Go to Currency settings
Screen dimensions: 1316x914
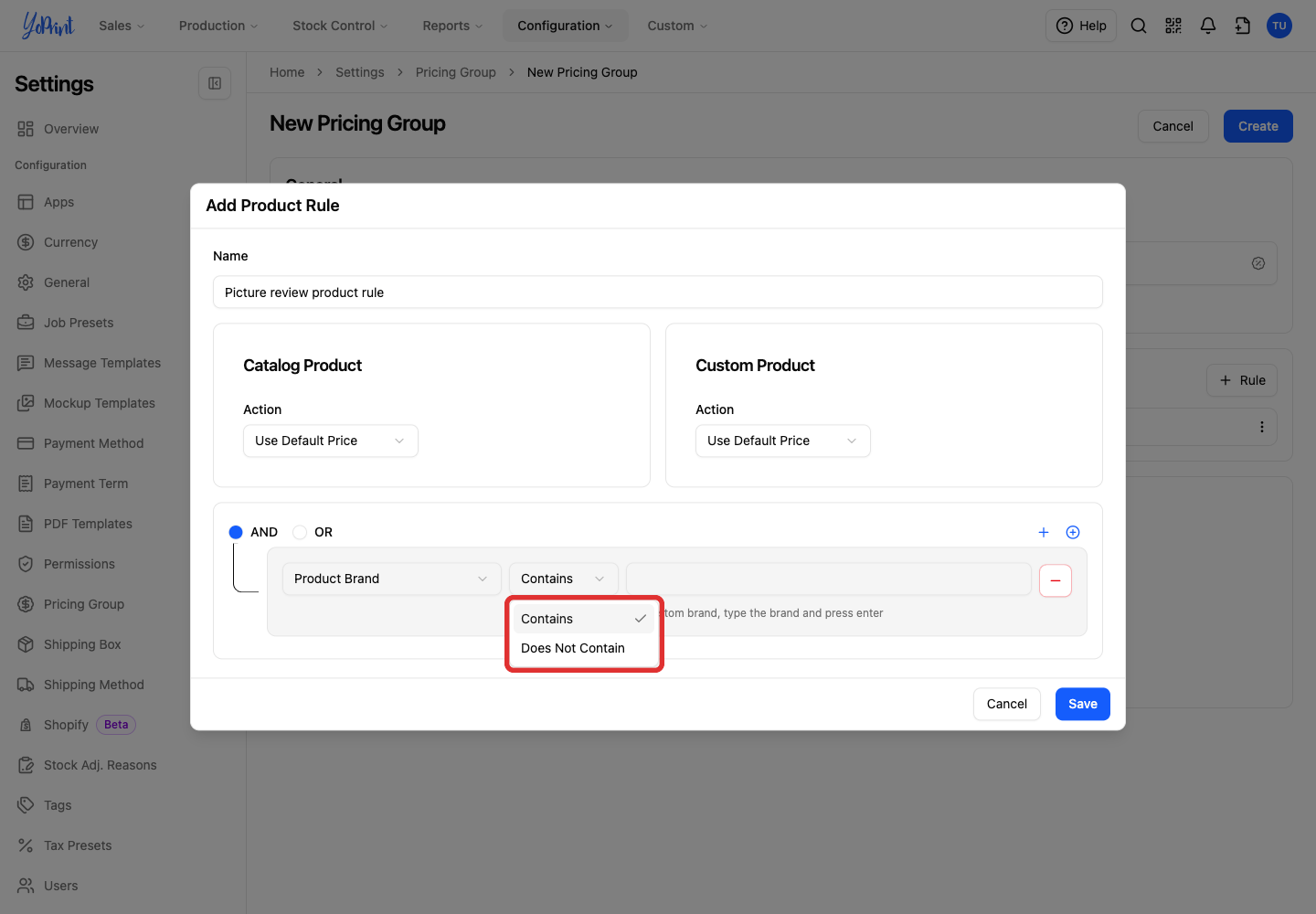tap(70, 242)
